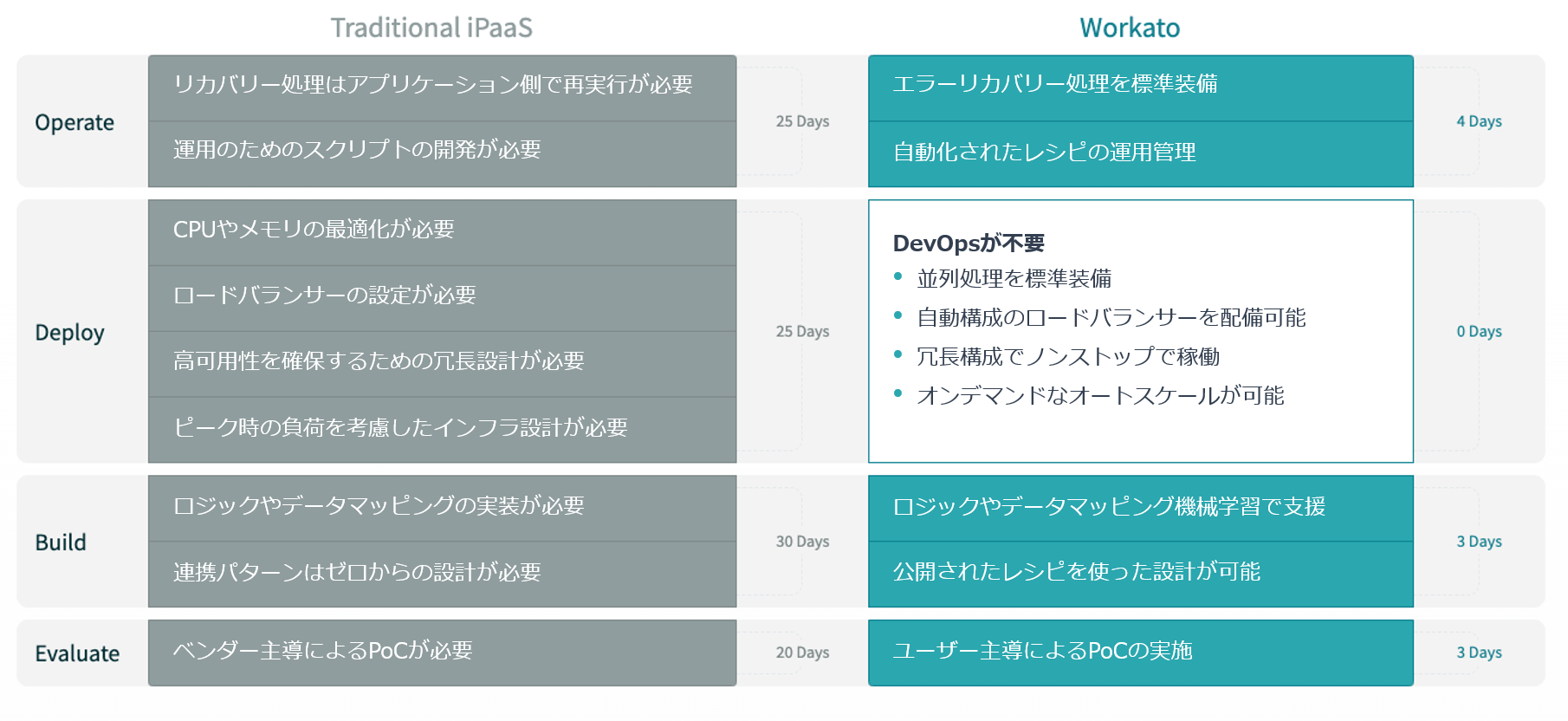Click '連携パターンはゼロからの設計が必要' cell
Screen dimensions: 1568x721
click(x=442, y=575)
